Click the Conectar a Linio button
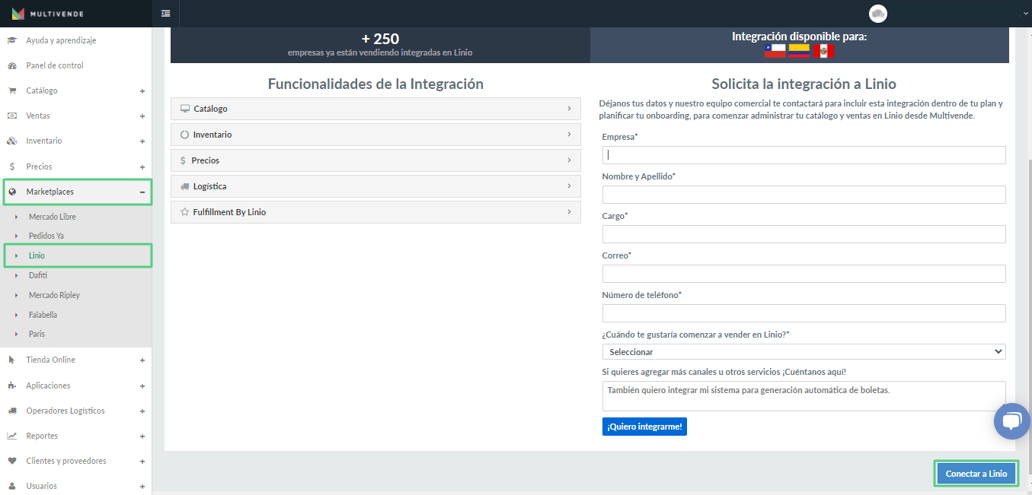1032x495 pixels. tap(976, 474)
